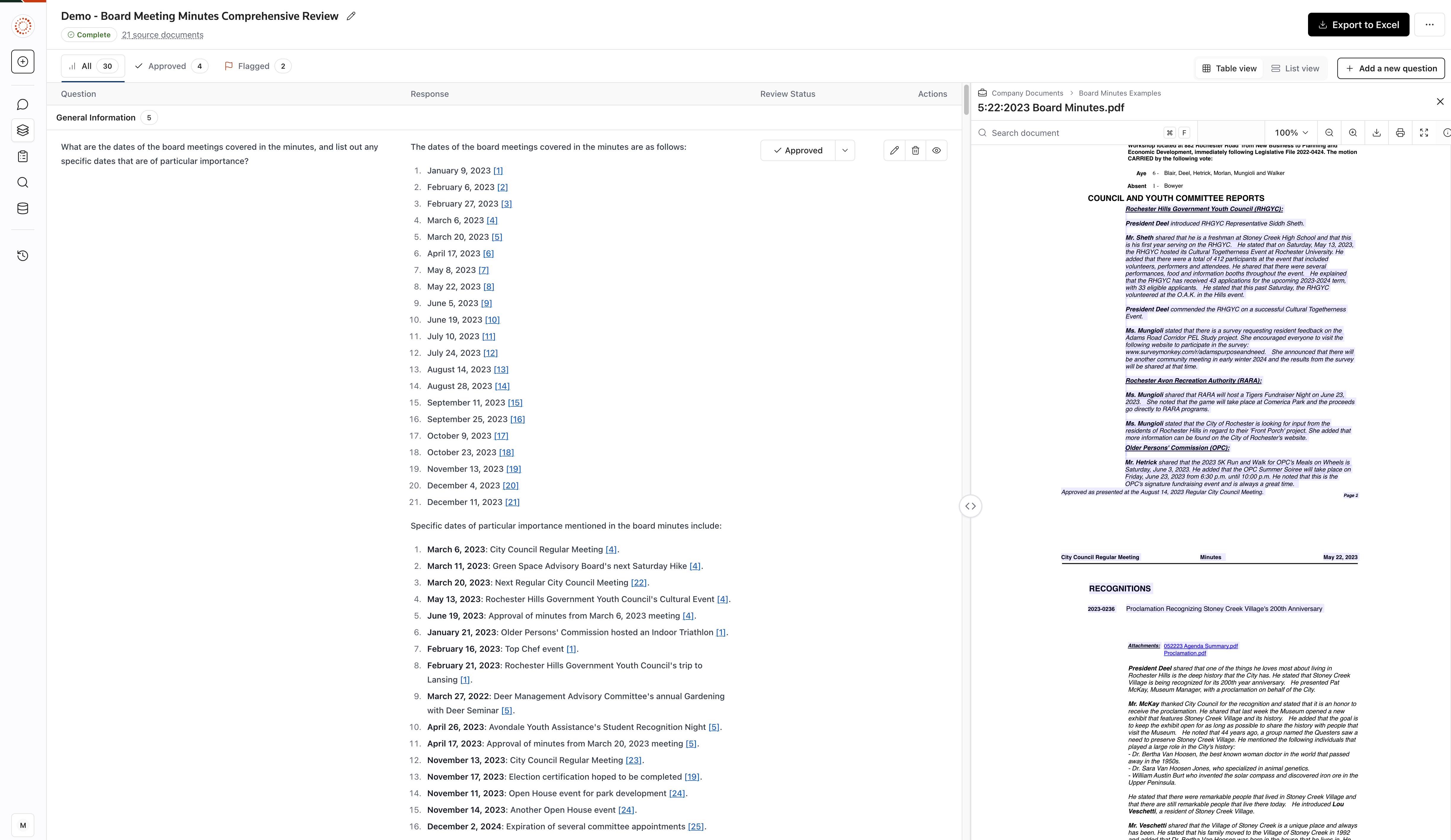This screenshot has height=840, width=1451.
Task: Open the history icon in sidebar
Action: 22,256
